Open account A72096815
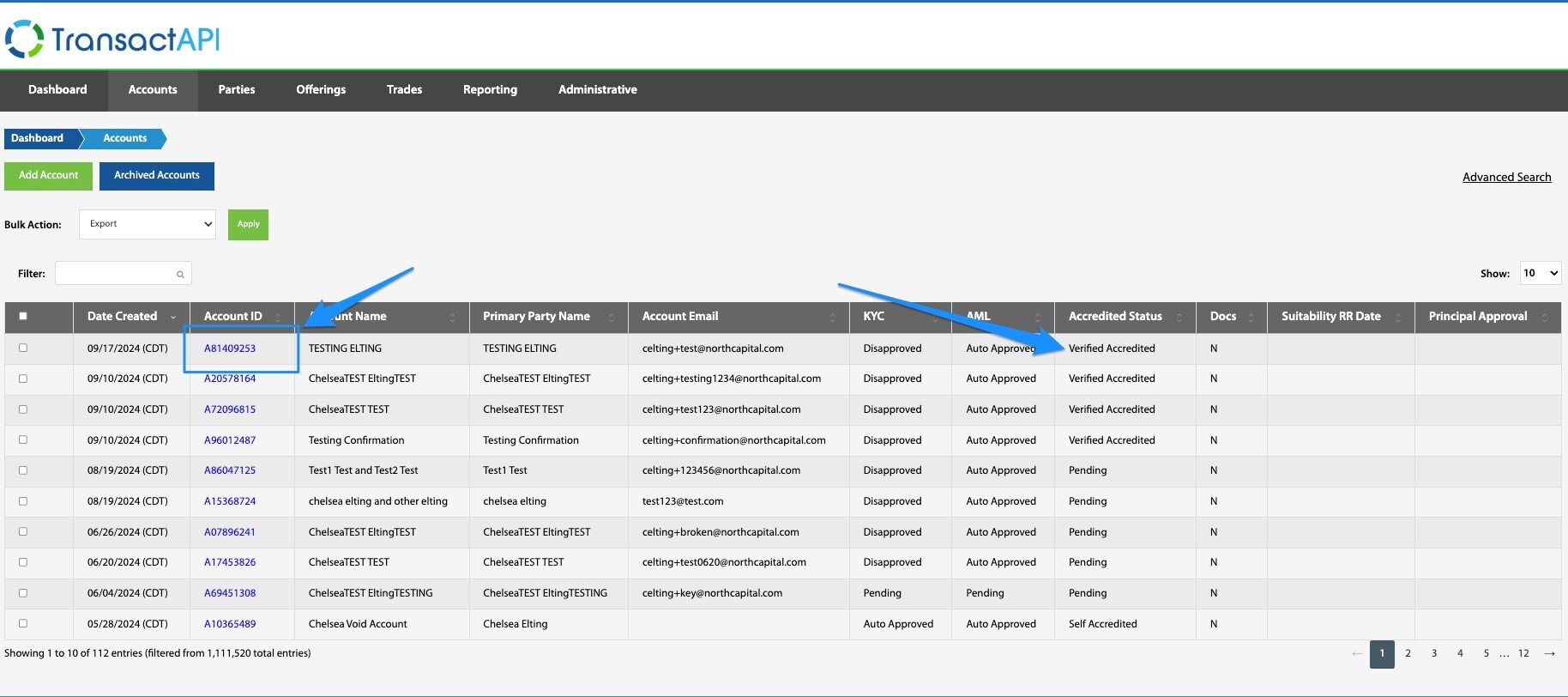The image size is (1568, 697). 230,409
